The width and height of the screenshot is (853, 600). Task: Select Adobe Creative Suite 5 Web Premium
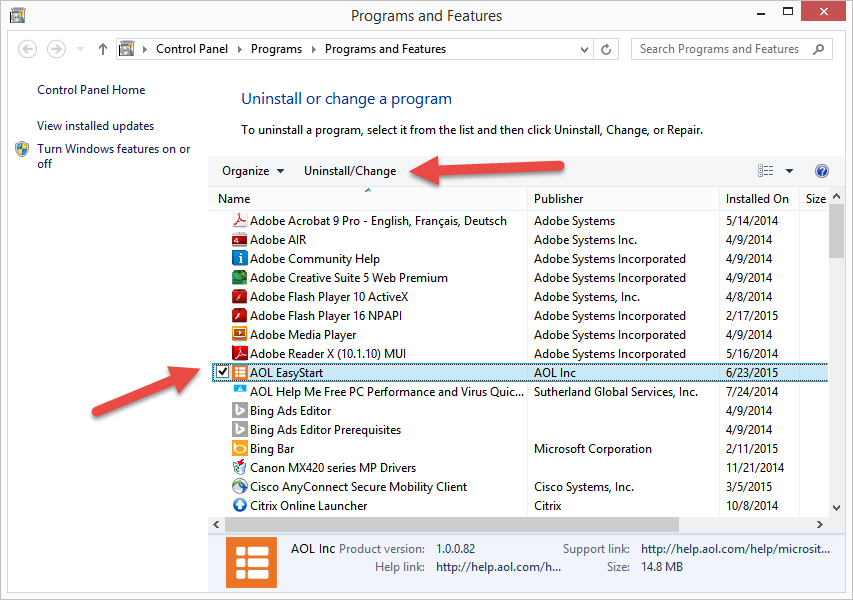349,278
